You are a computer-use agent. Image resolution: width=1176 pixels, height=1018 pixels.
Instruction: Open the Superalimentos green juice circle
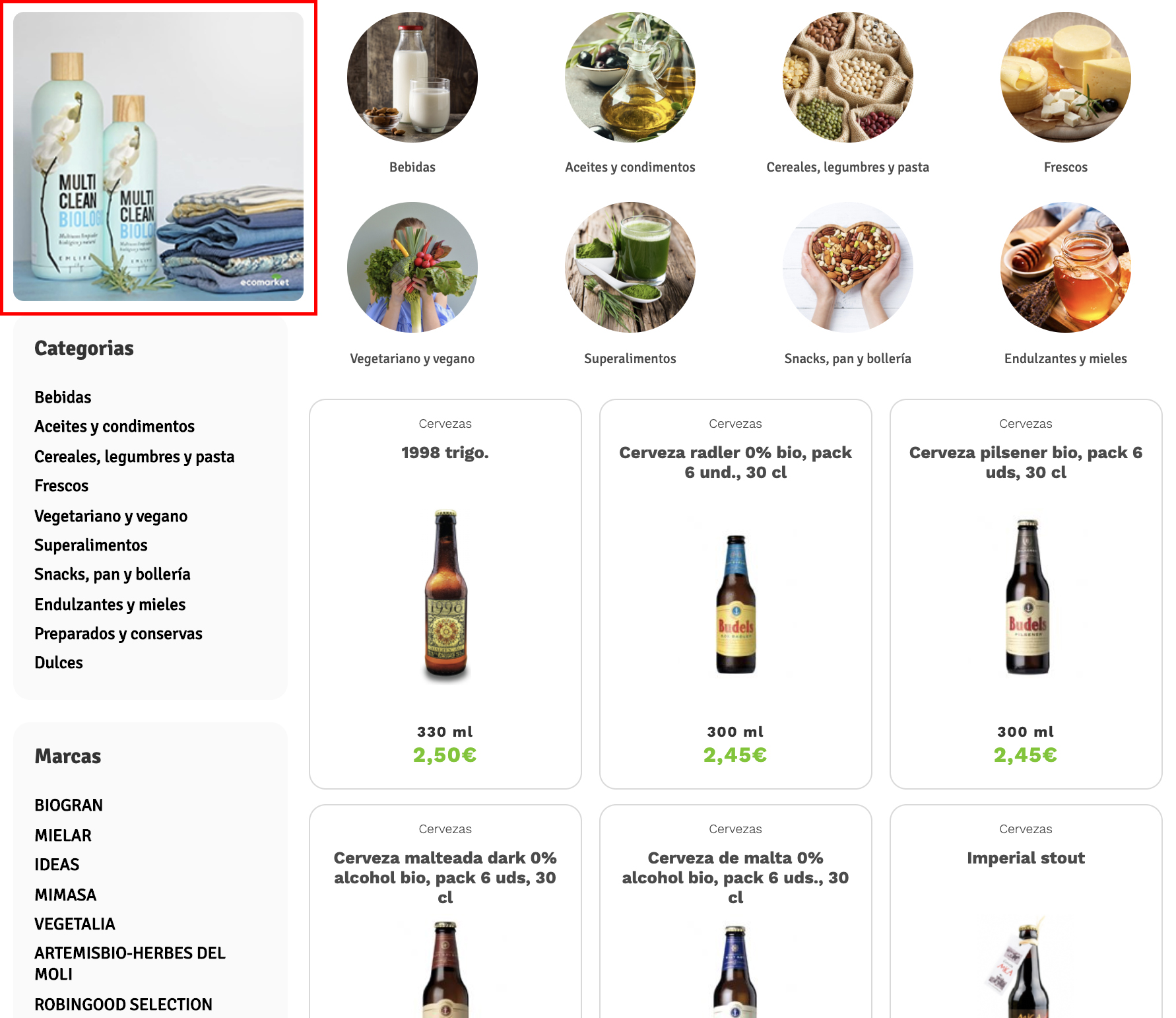pos(630,267)
